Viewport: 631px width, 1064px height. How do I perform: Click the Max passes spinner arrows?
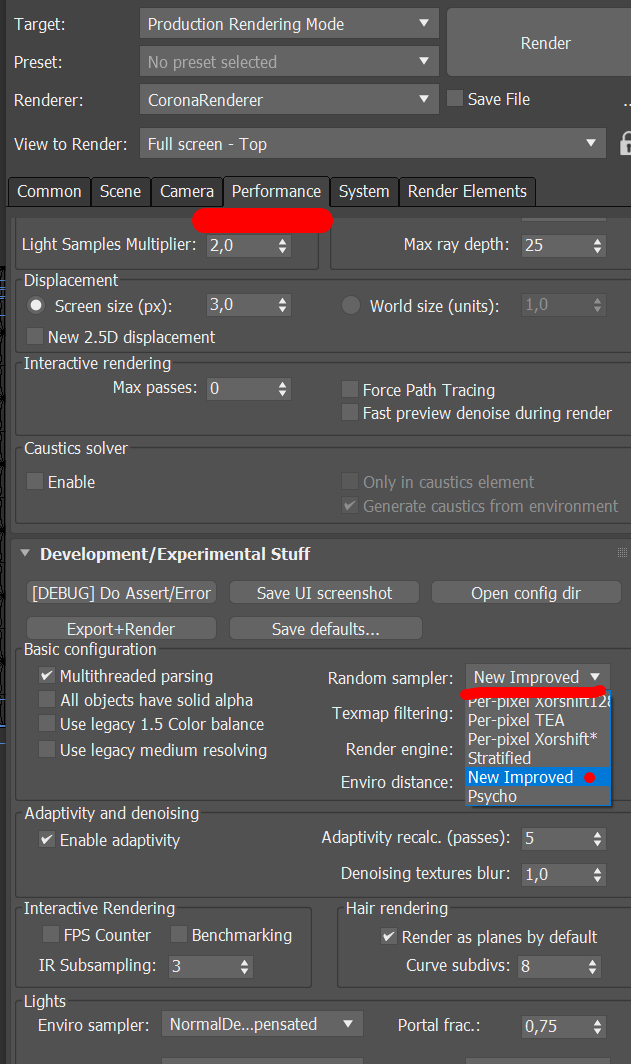pos(282,388)
